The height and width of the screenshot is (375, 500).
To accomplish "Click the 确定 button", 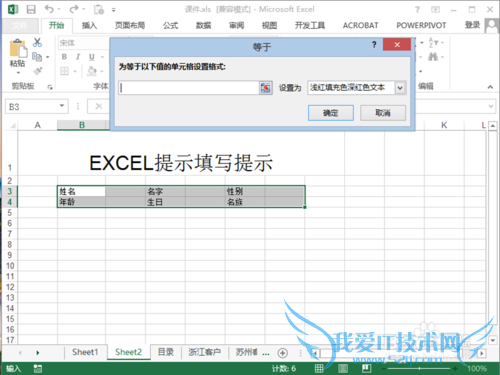I will (x=331, y=113).
